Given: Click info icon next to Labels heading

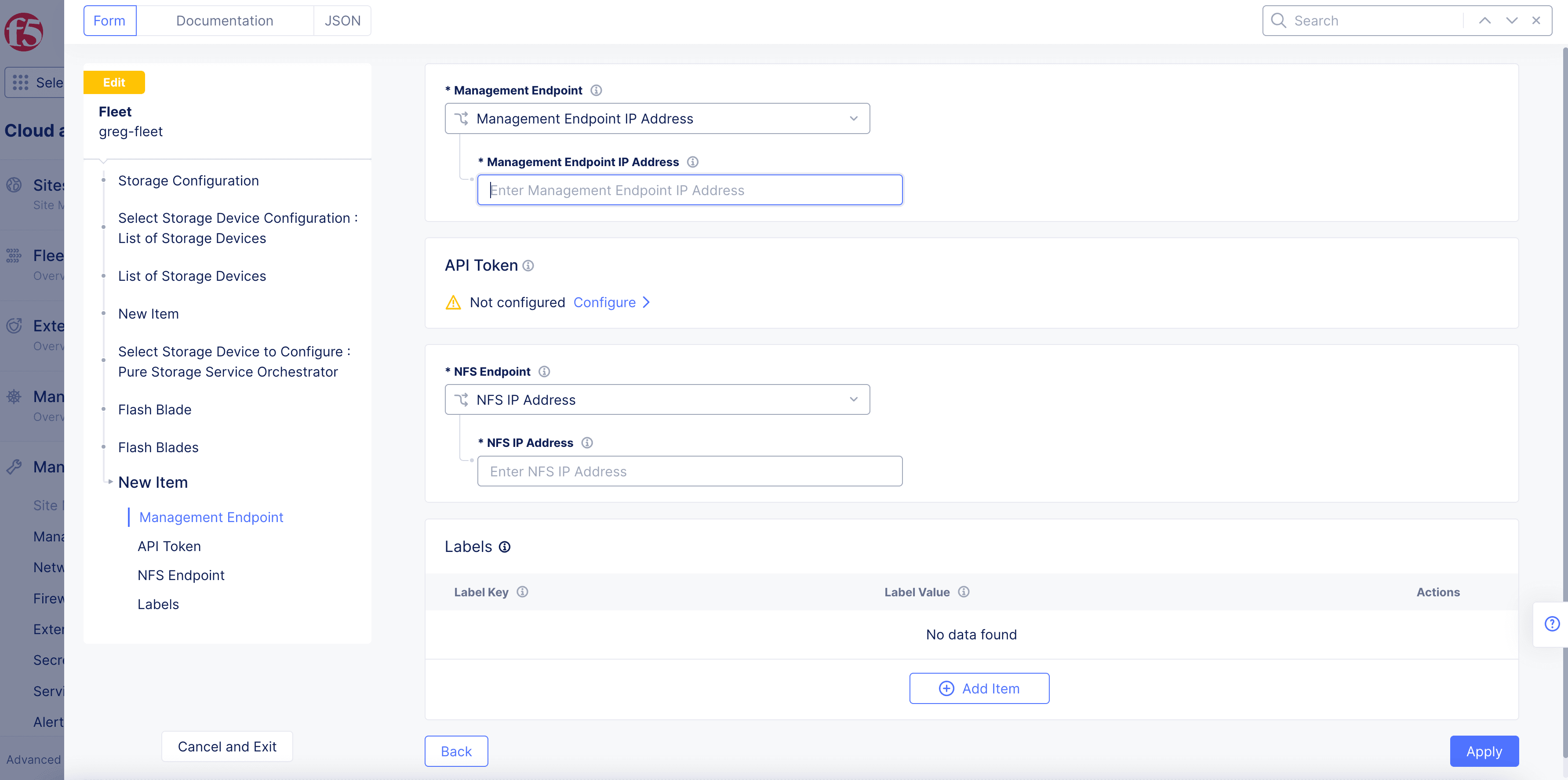Looking at the screenshot, I should [505, 547].
